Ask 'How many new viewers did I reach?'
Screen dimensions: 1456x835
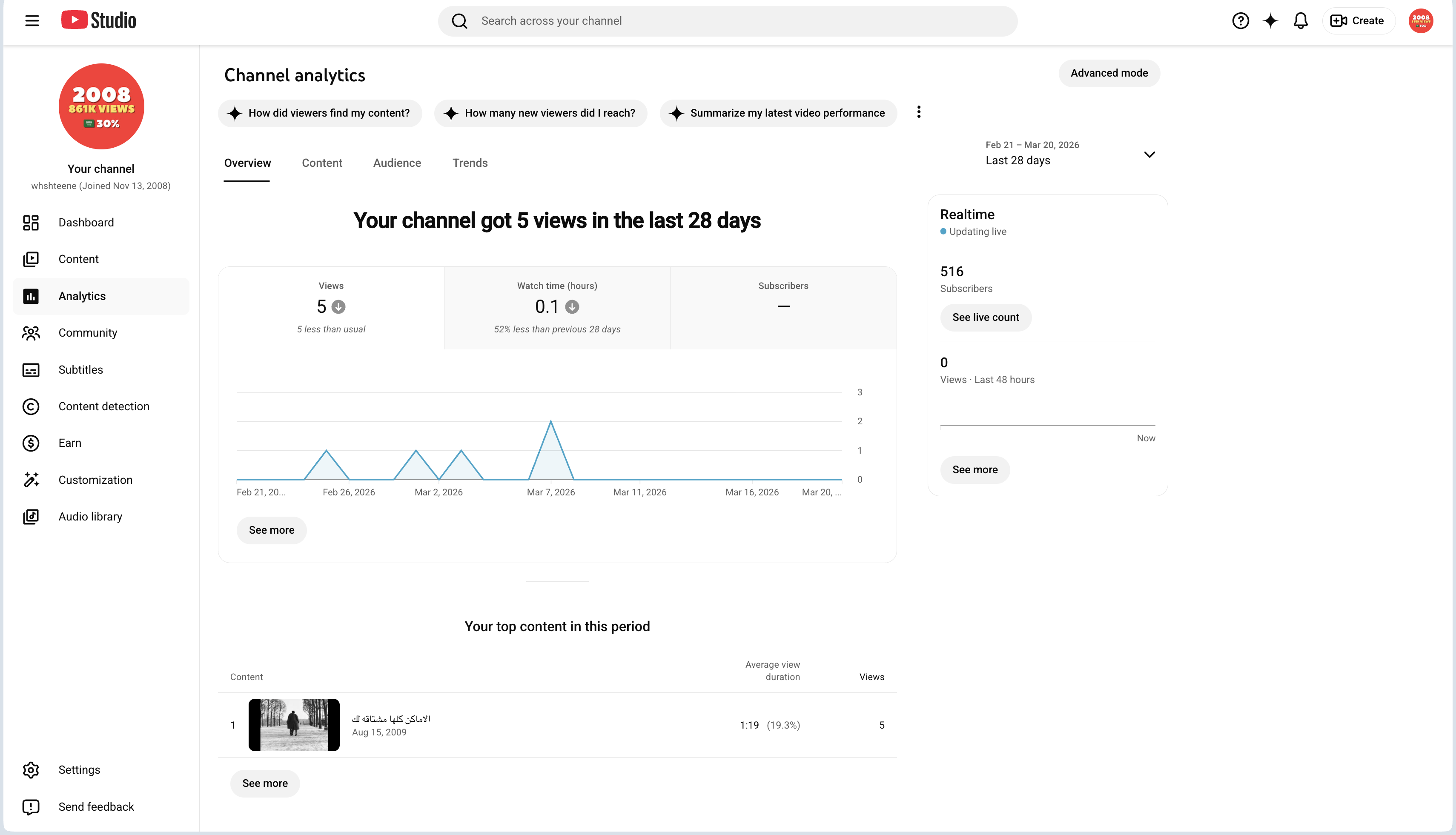tap(540, 114)
